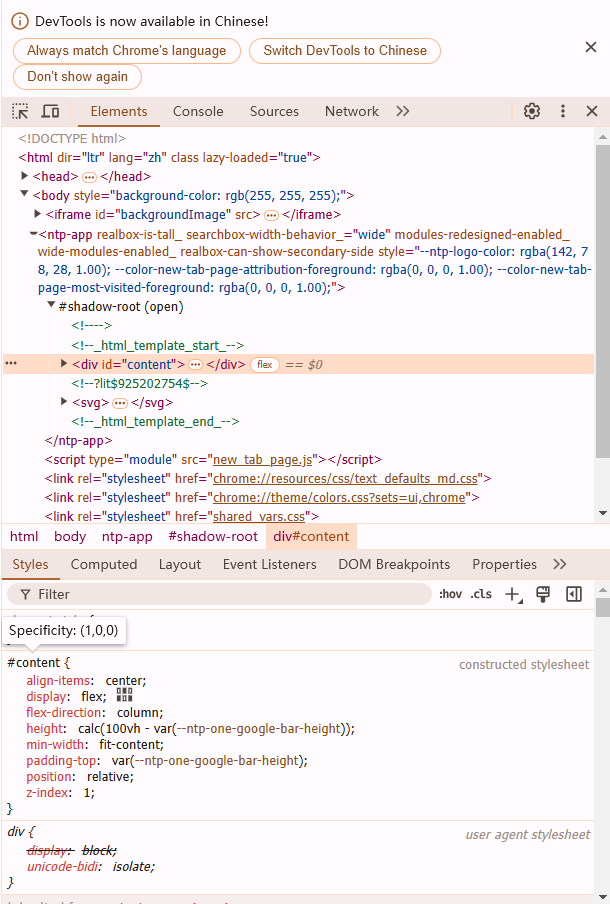Open the Event Listeners tab
Image resolution: width=610 pixels, height=904 pixels.
pyautogui.click(x=270, y=564)
